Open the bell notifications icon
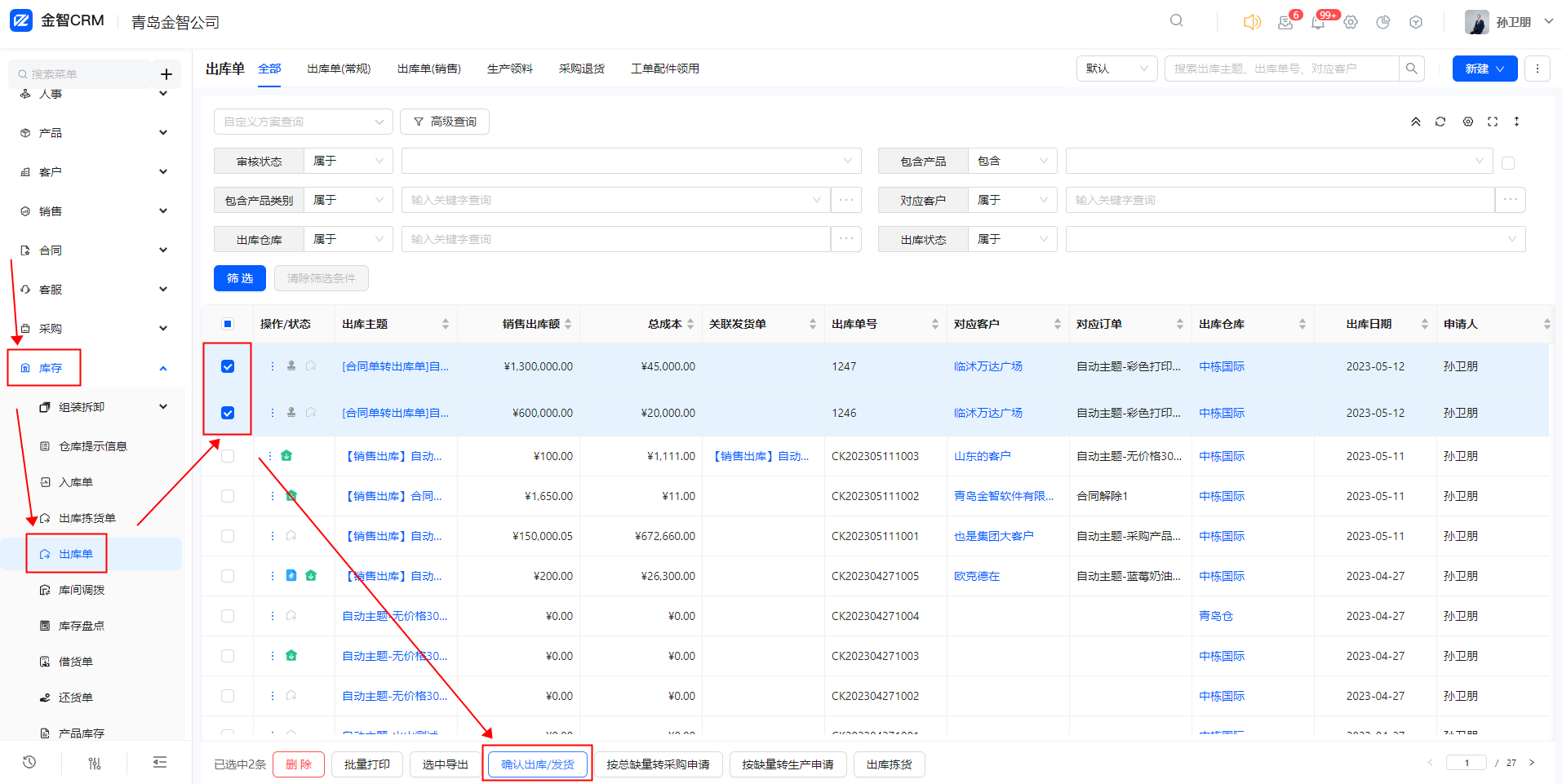This screenshot has width=1562, height=784. point(1317,23)
